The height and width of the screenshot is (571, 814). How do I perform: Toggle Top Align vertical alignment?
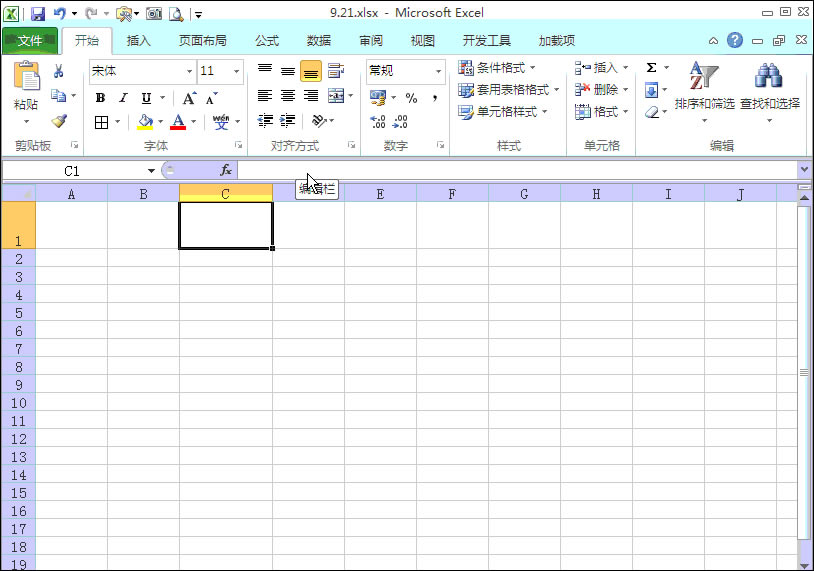point(265,71)
